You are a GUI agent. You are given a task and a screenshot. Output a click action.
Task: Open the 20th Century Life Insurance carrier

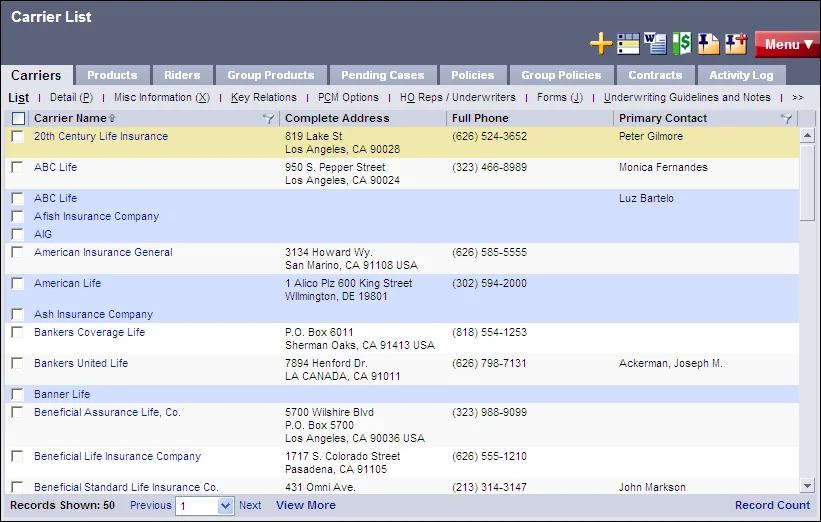click(x=101, y=136)
